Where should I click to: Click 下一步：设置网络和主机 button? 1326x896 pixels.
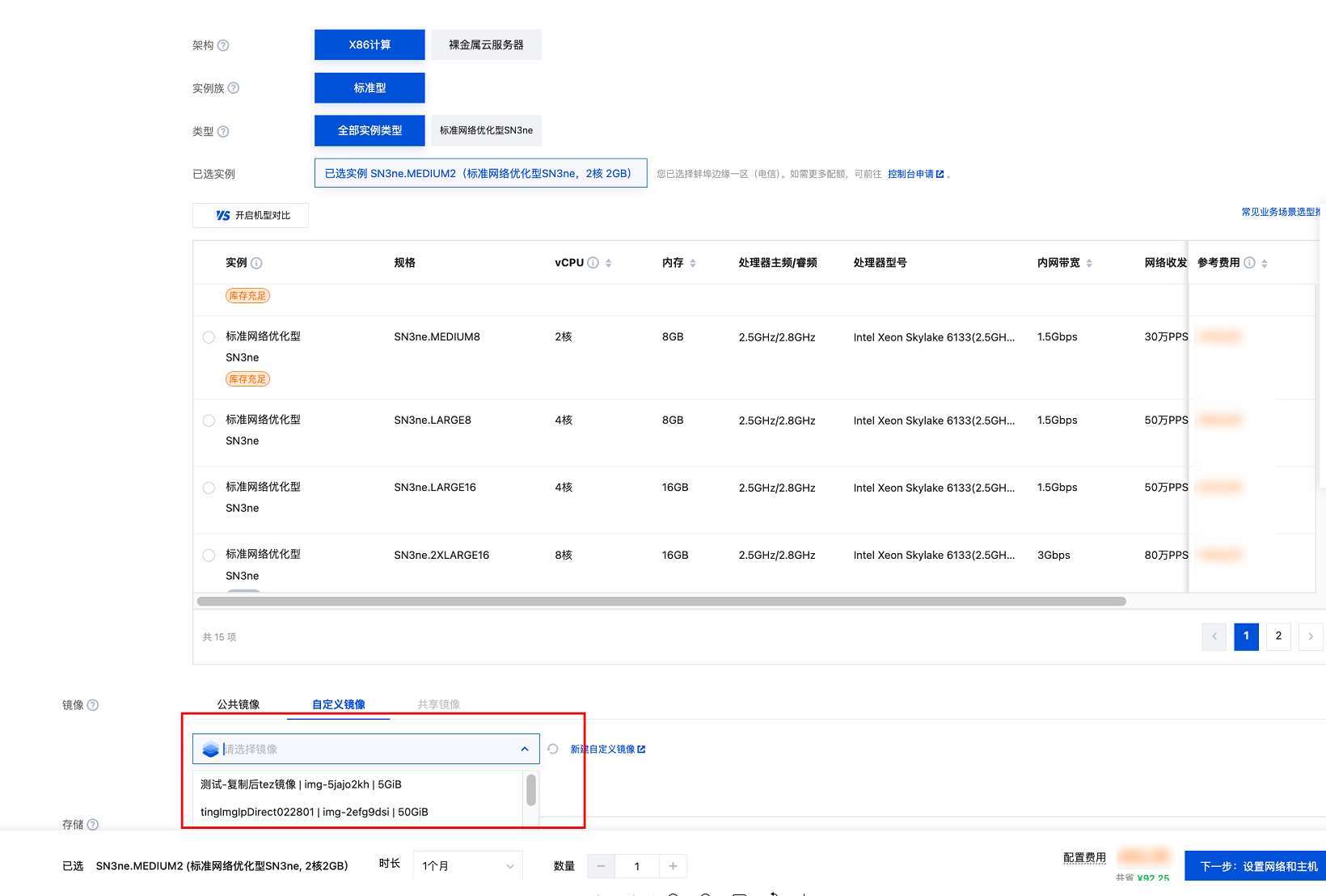(1257, 866)
